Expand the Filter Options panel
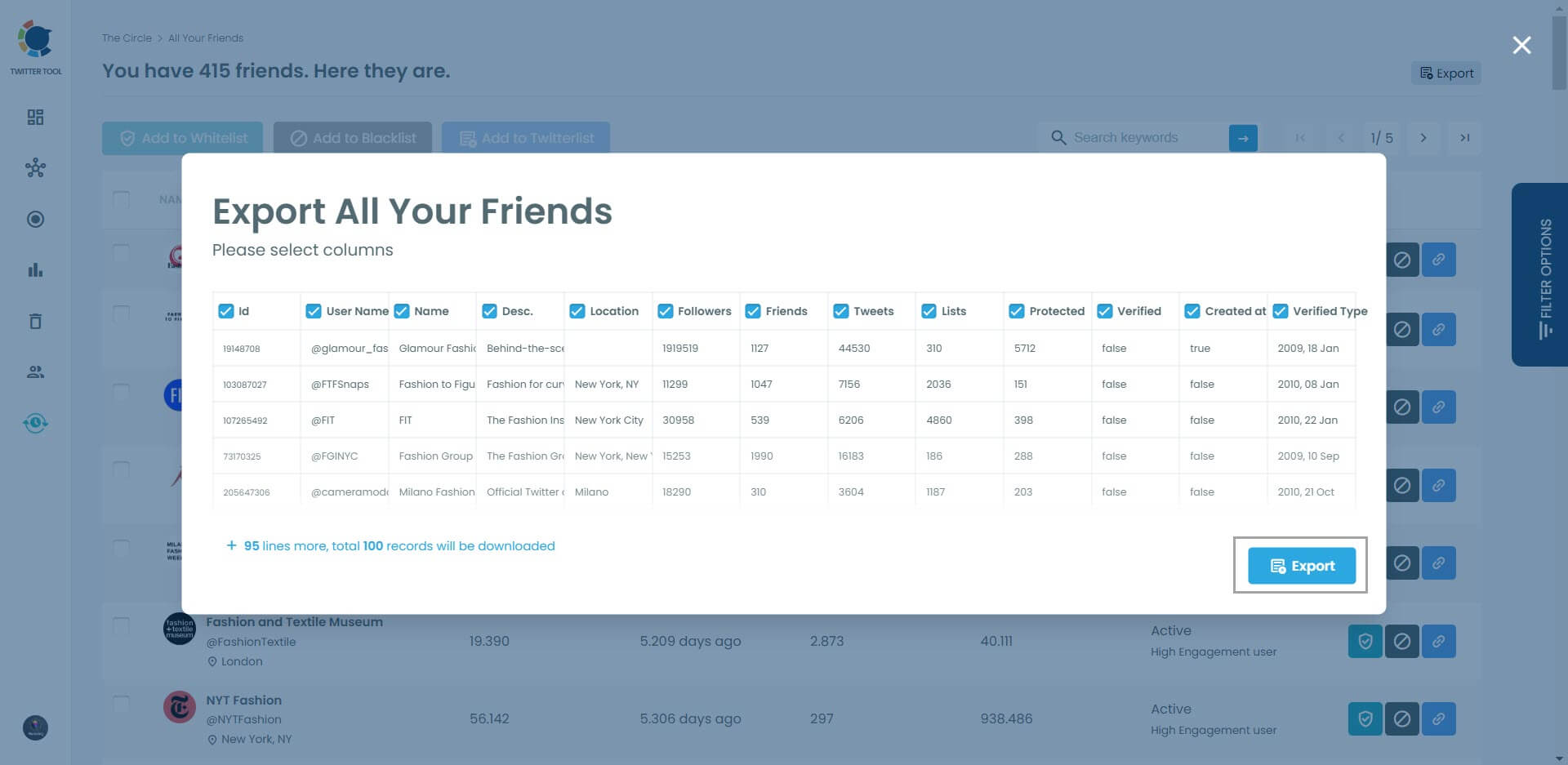This screenshot has width=1568, height=765. tap(1543, 275)
